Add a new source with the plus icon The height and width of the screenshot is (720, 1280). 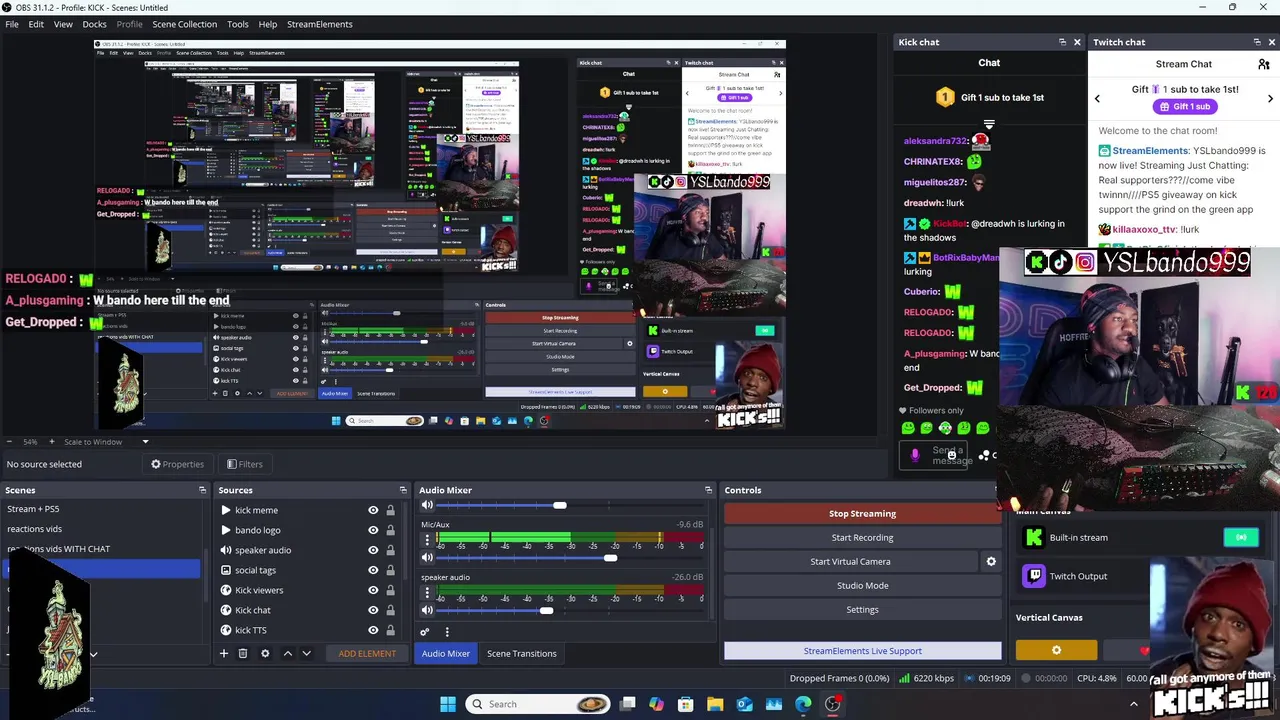pos(224,653)
